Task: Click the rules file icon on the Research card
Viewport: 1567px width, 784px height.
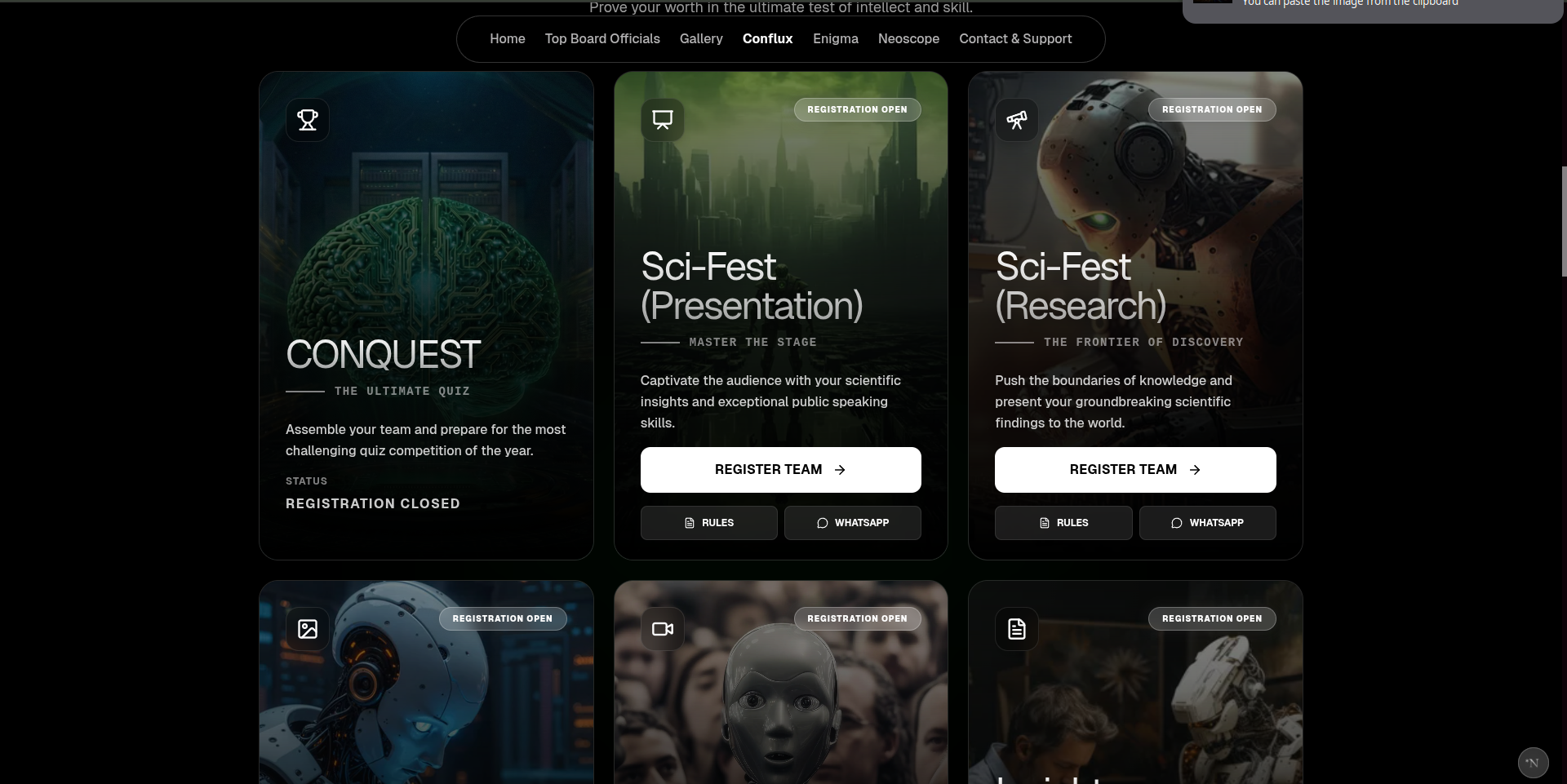Action: click(1045, 523)
